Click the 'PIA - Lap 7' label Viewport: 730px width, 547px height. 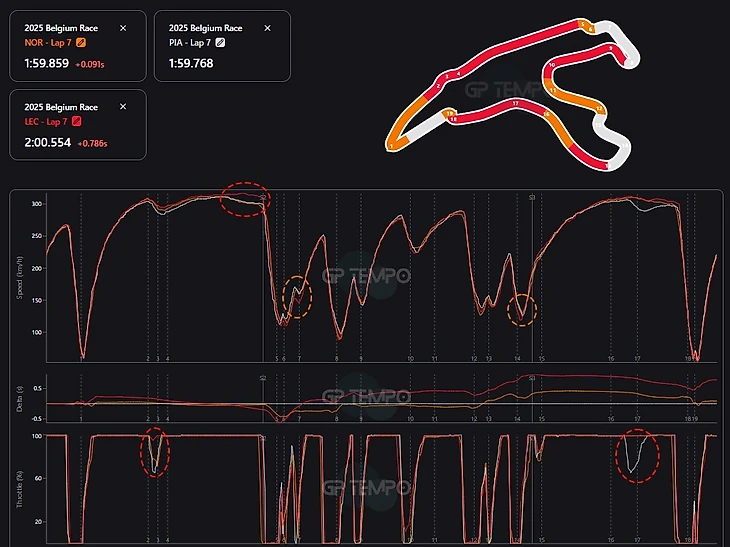click(x=190, y=42)
